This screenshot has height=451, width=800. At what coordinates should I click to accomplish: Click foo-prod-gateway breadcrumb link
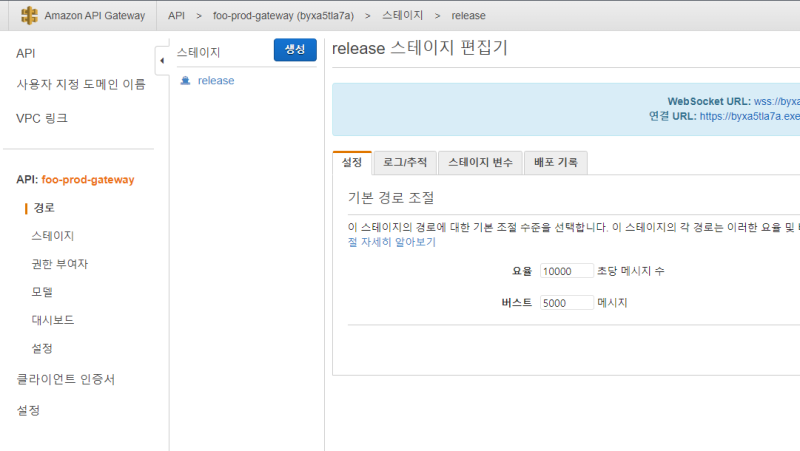click(283, 16)
